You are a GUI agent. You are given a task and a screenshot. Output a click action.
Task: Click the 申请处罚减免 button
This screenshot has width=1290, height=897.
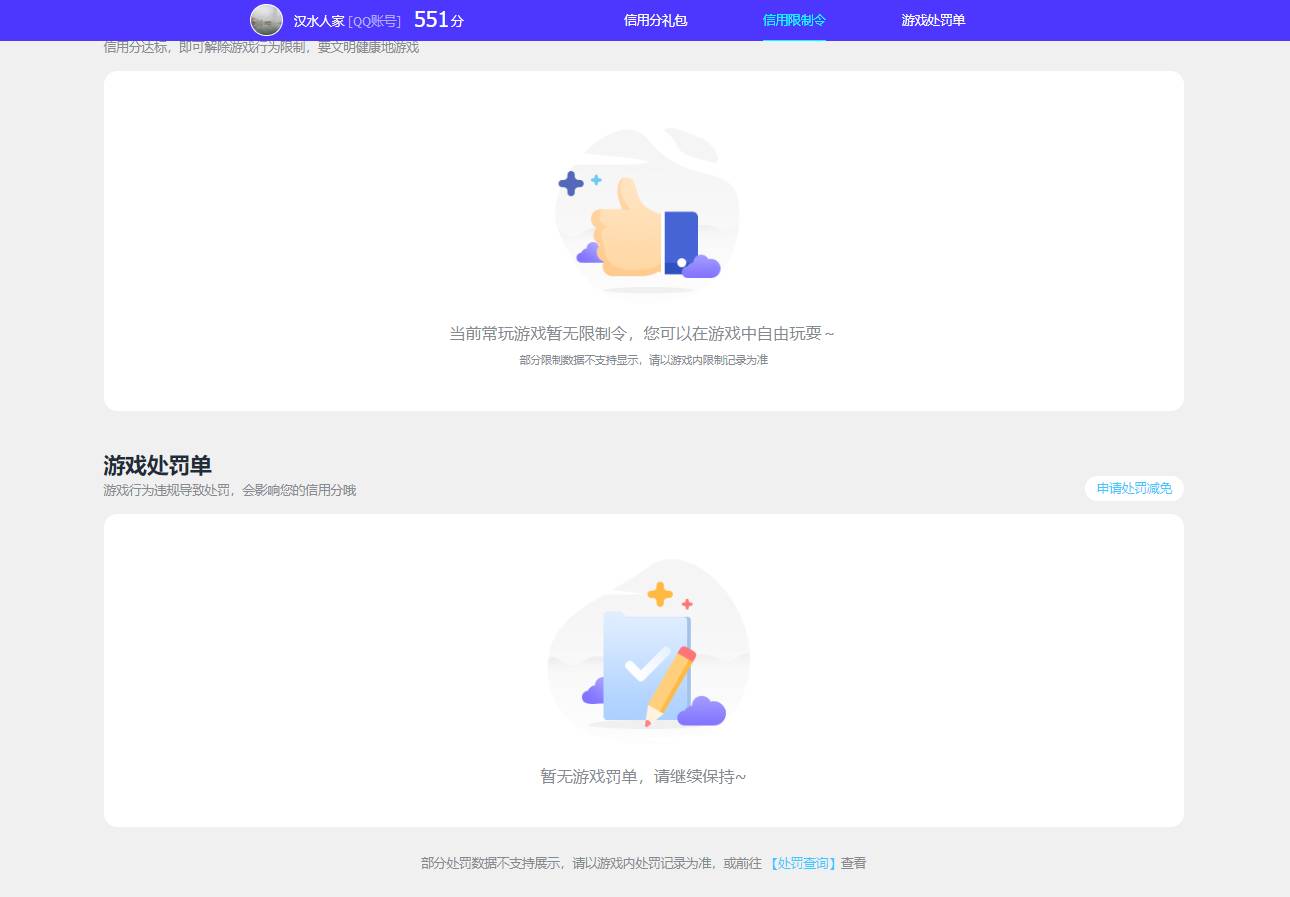click(1133, 489)
